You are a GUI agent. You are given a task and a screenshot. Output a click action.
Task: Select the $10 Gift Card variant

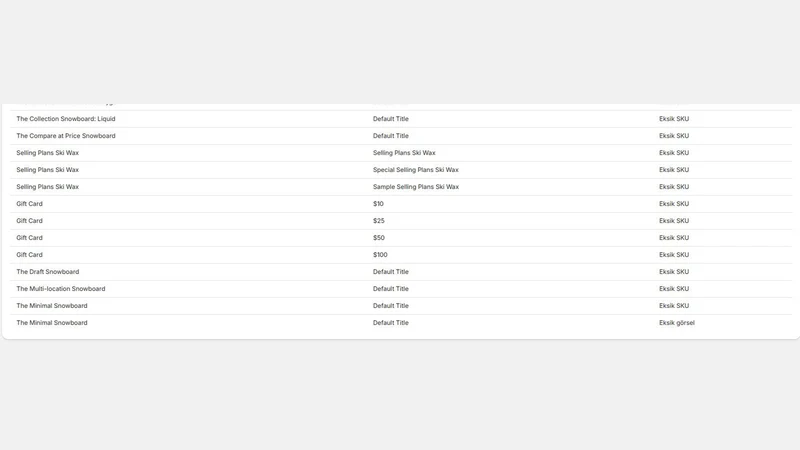(378, 204)
